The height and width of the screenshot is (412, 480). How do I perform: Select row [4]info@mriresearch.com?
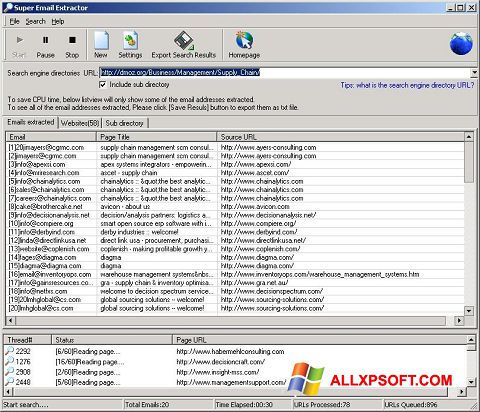(235, 173)
